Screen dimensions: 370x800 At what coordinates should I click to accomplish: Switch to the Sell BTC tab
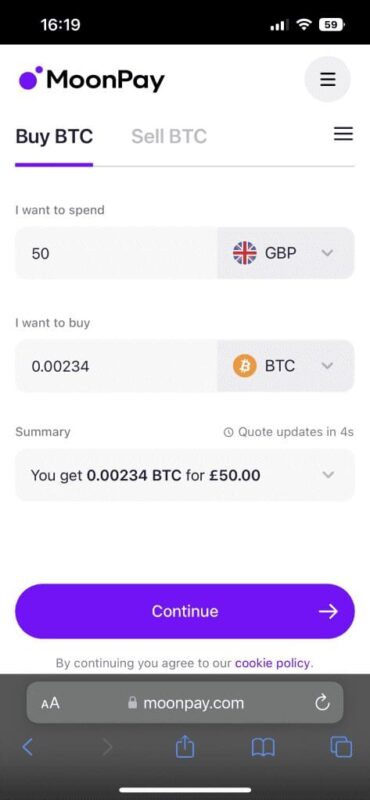pyautogui.click(x=169, y=136)
